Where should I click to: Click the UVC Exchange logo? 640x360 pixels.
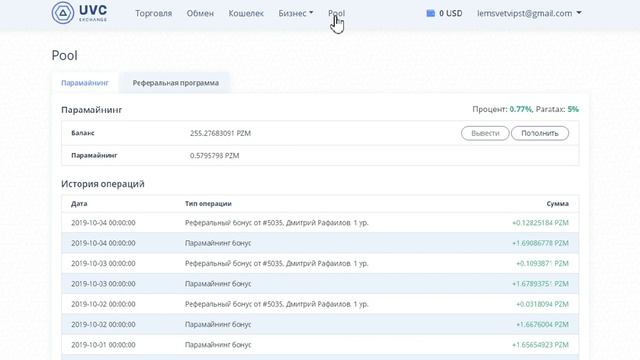80,13
